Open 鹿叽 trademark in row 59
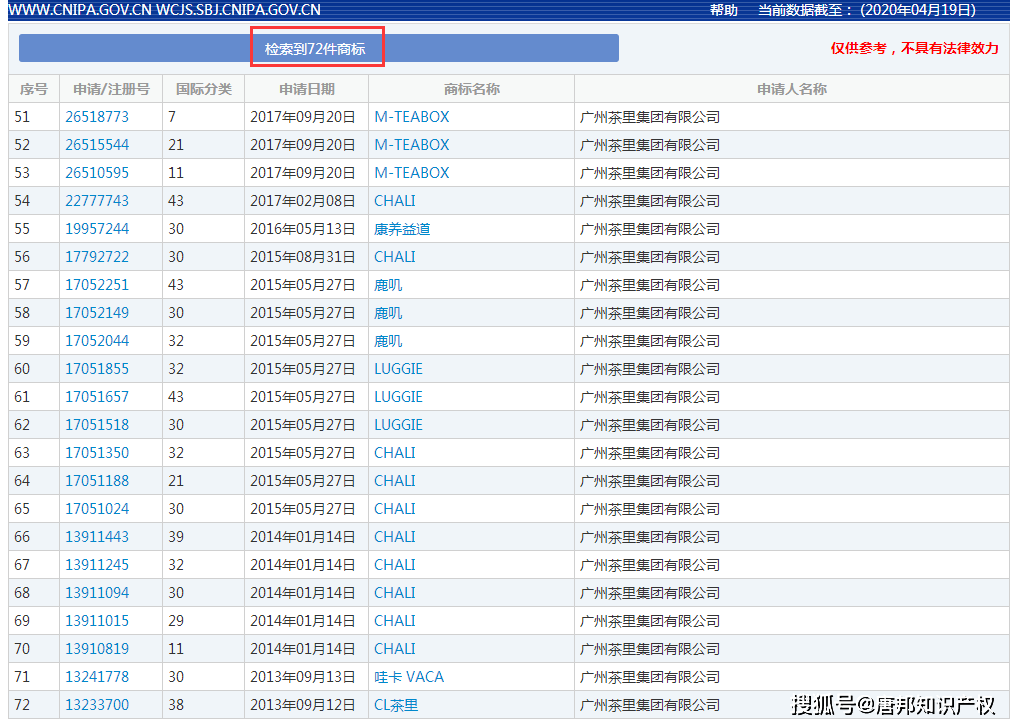The width and height of the screenshot is (1018, 727). (388, 340)
